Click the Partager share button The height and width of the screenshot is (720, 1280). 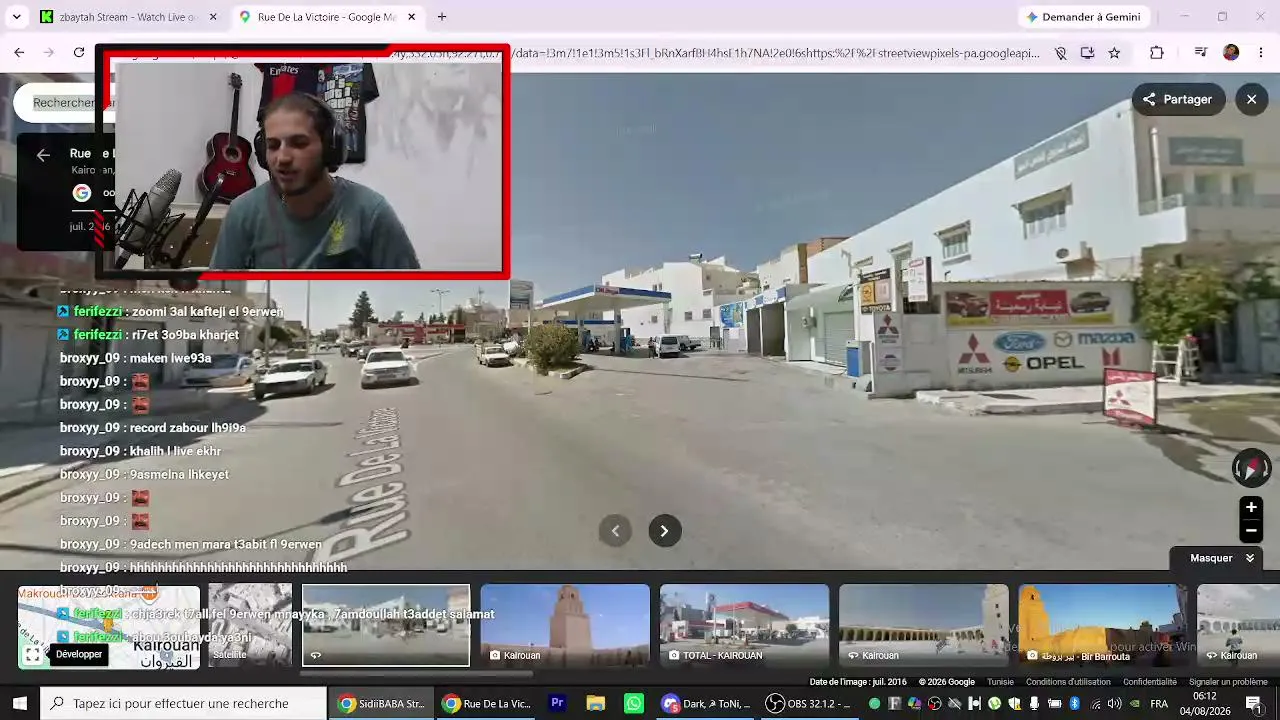[1178, 99]
